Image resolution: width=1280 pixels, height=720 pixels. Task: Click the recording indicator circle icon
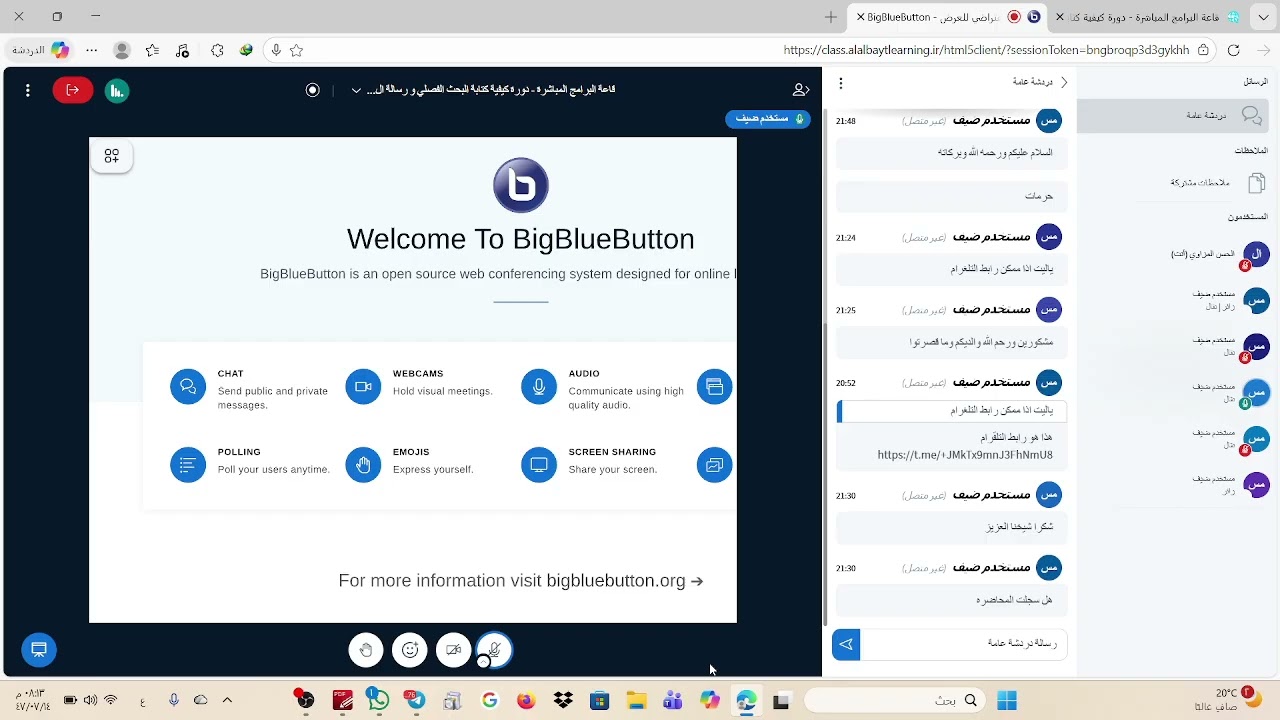pyautogui.click(x=313, y=90)
